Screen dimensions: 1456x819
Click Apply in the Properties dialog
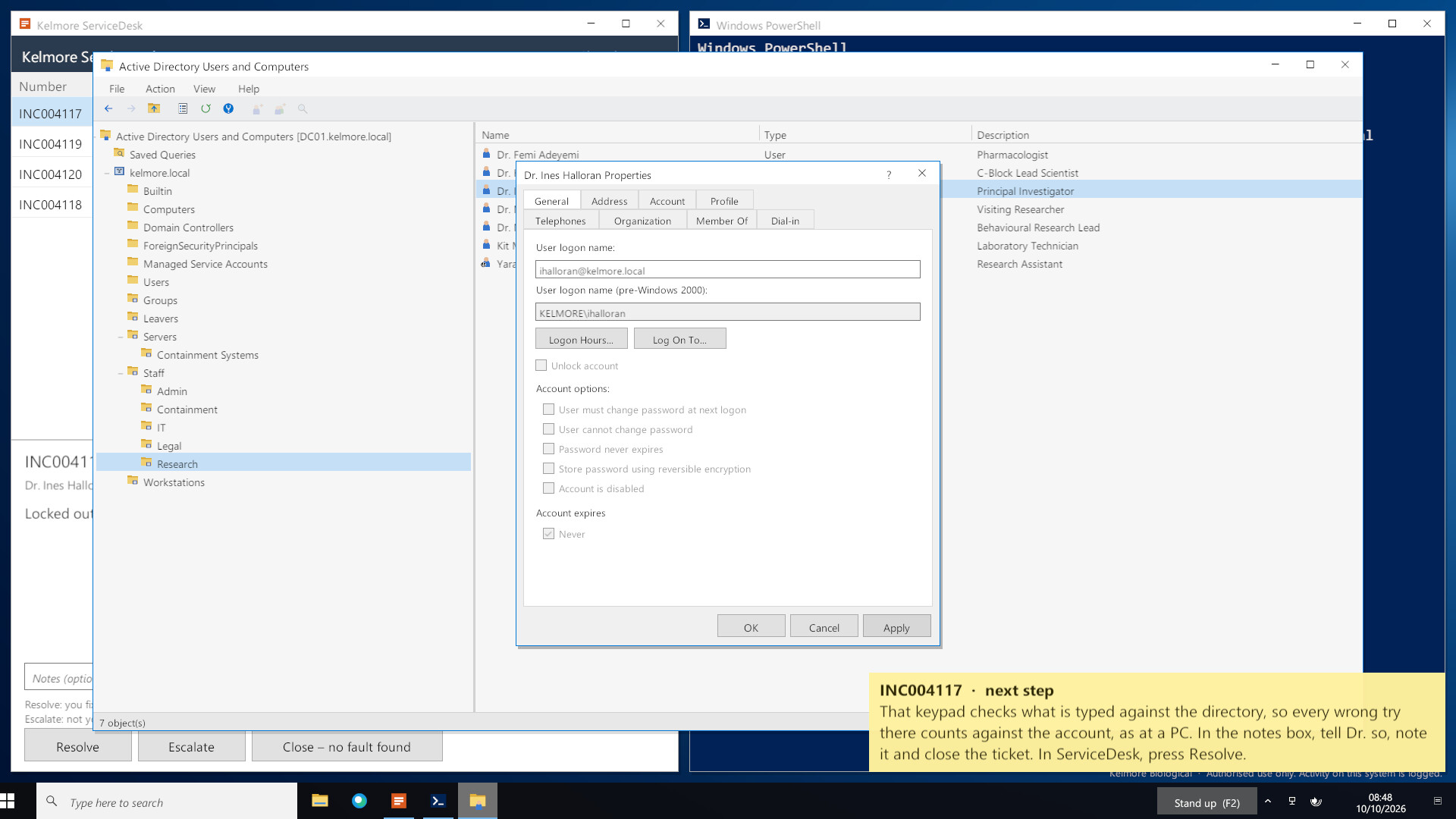(896, 626)
